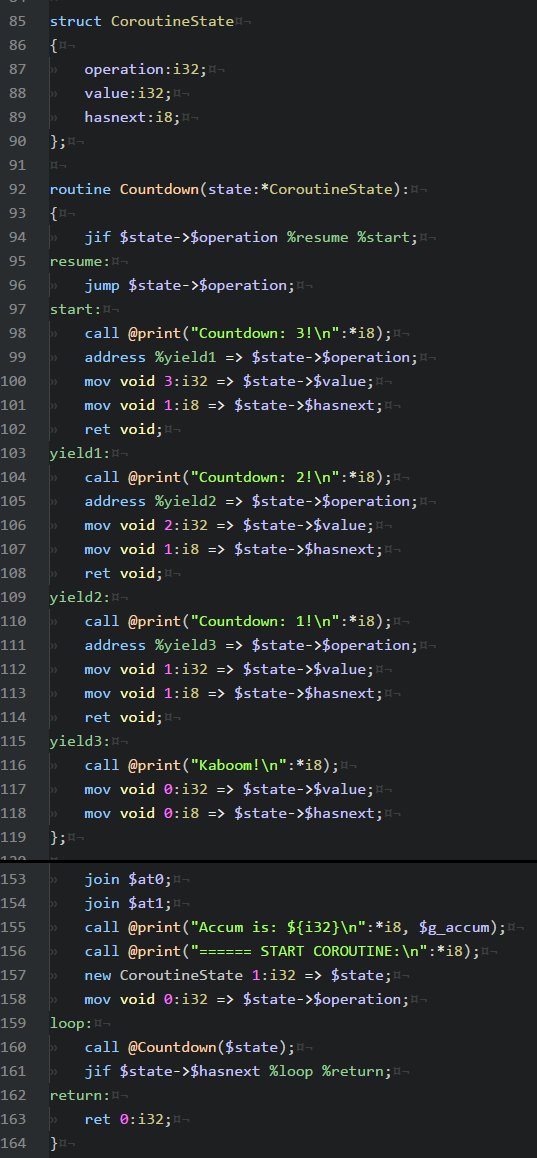Viewport: 537px width, 1158px height.
Task: Click the 'yield1:' label
Action: 80,453
